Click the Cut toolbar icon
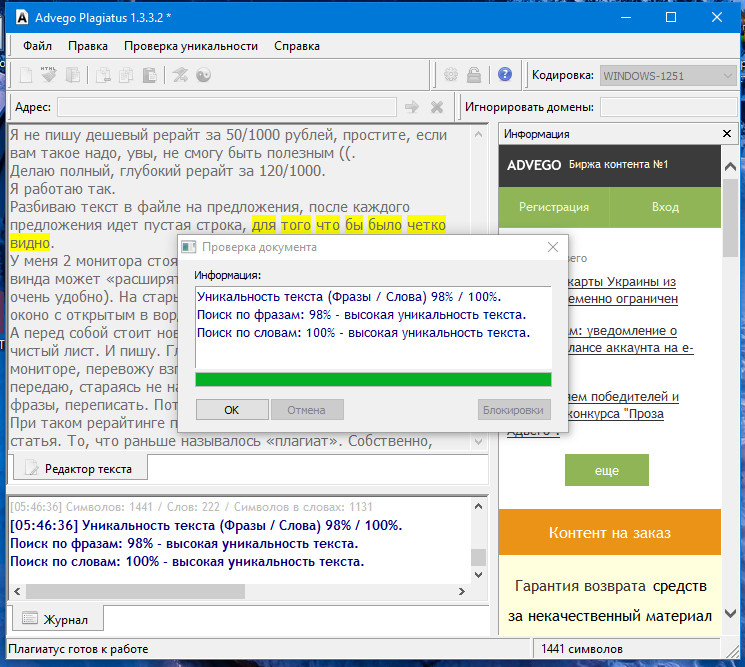This screenshot has height=667, width=745. [104, 75]
